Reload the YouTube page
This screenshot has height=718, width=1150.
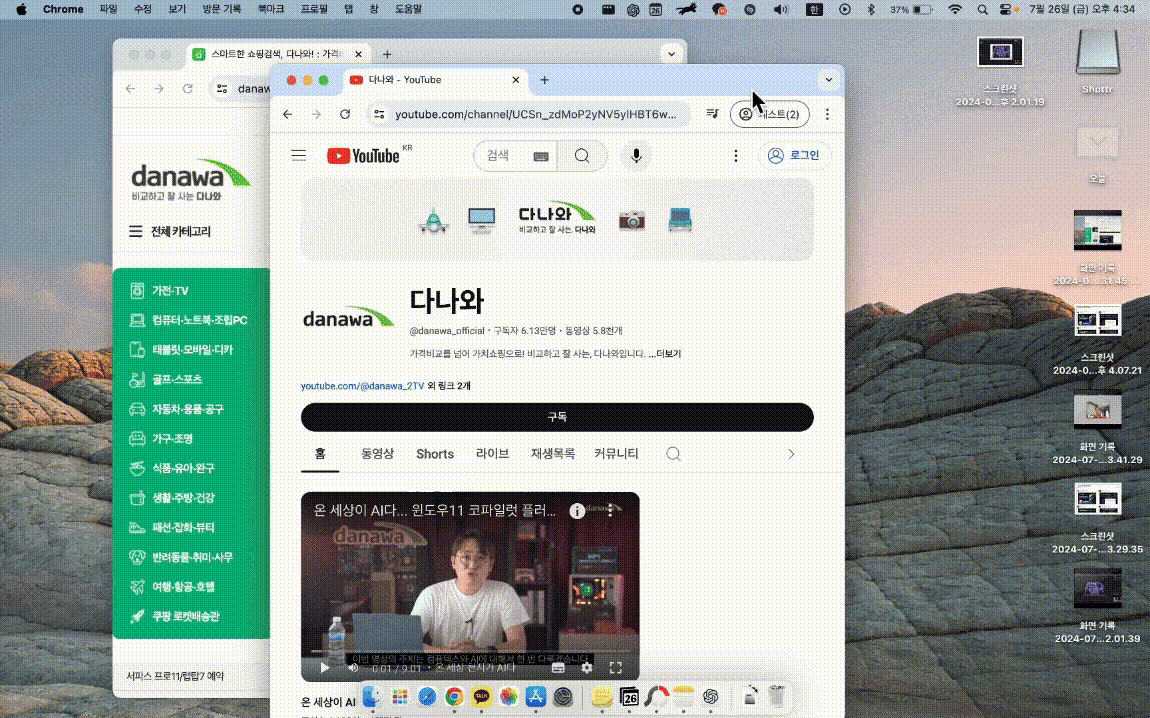[345, 114]
